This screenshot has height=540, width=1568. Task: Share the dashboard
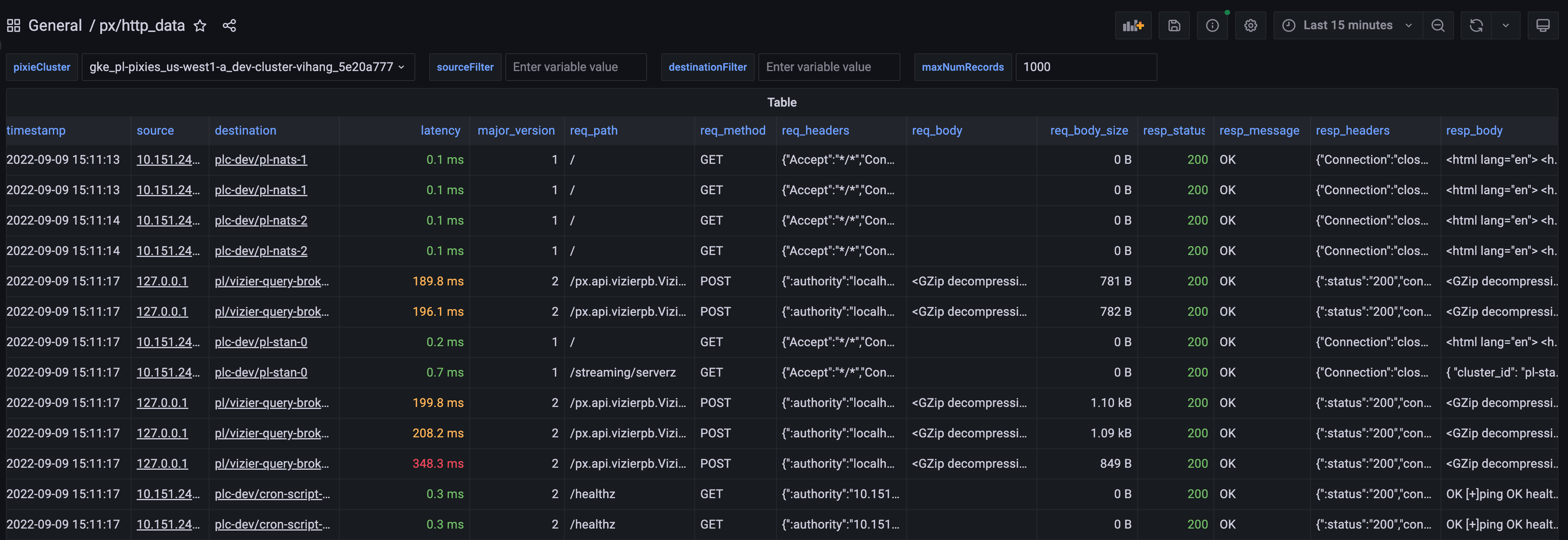pyautogui.click(x=229, y=26)
